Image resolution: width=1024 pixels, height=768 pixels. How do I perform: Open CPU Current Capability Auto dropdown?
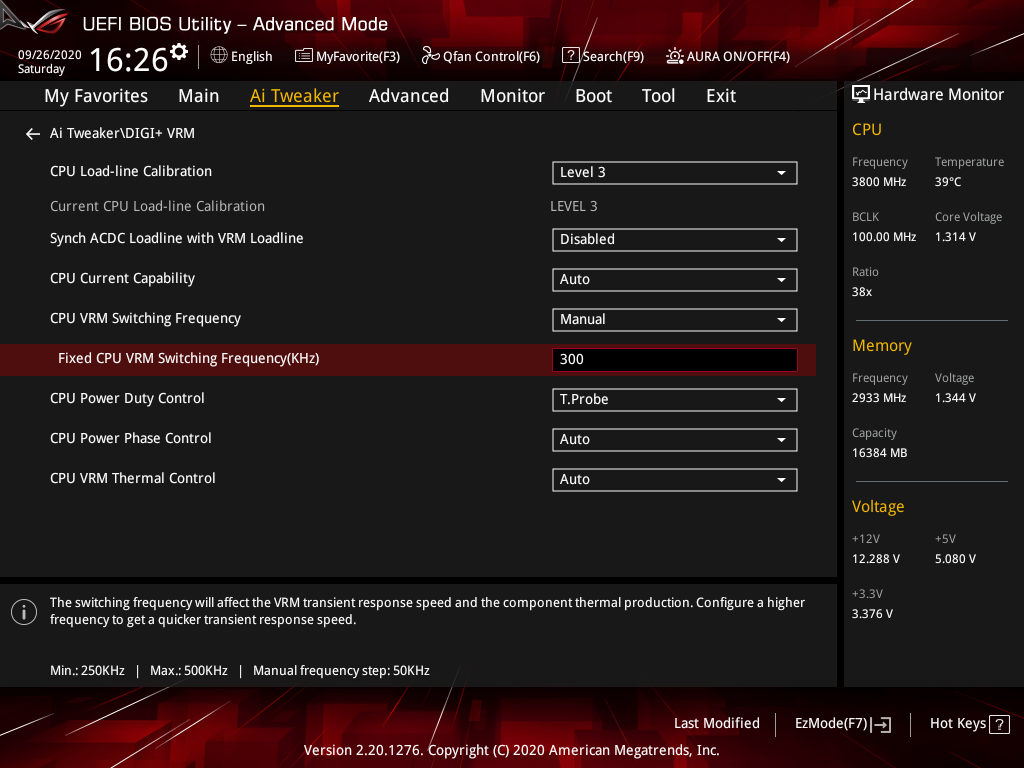tap(675, 280)
